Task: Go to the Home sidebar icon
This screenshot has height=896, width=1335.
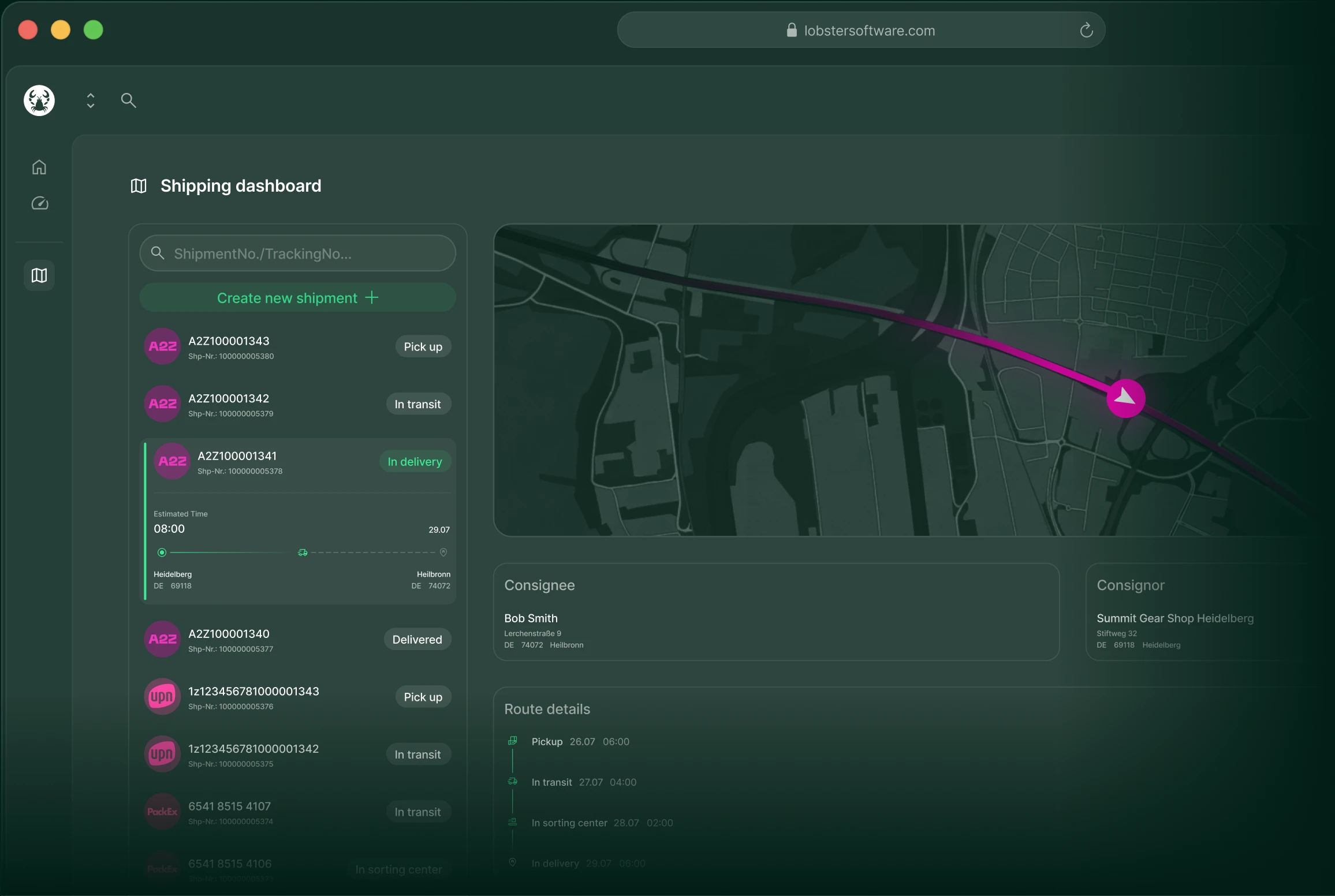Action: (x=39, y=167)
